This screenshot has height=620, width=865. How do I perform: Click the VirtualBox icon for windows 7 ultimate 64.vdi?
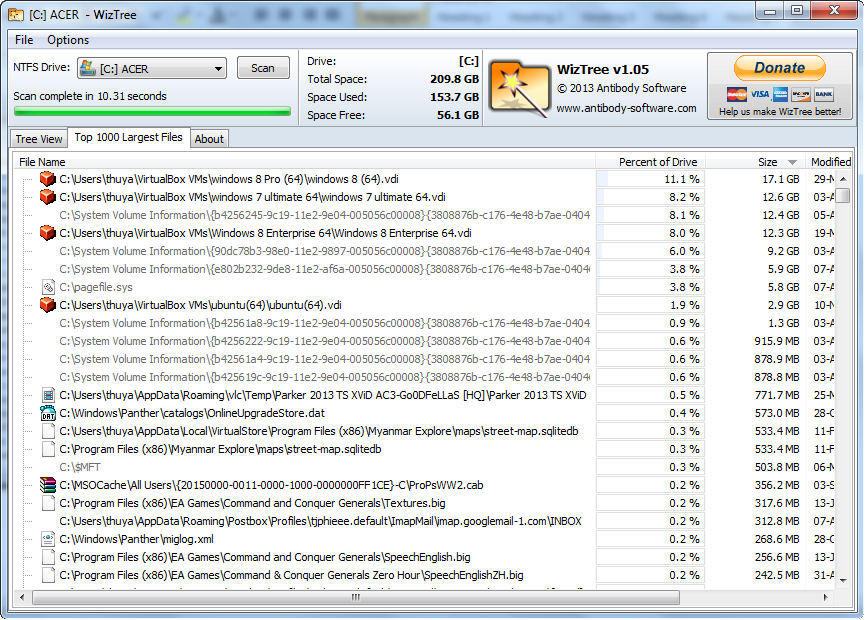point(47,197)
